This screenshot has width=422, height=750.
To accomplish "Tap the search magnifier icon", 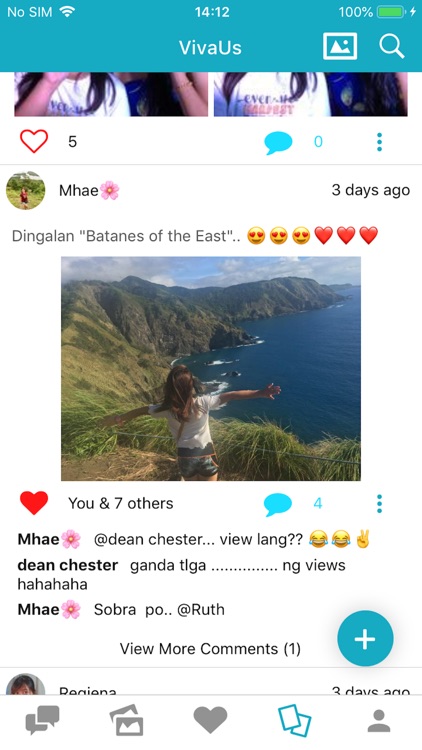I will [x=392, y=46].
